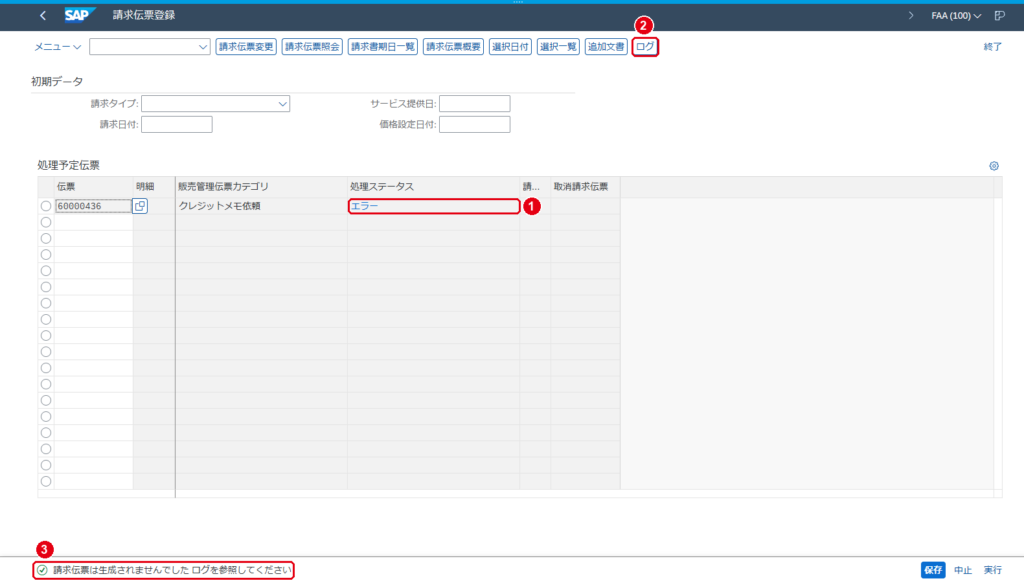Viewport: 1024px width, 583px height.
Task: Click the flag icon in top right corner
Action: click(x=1000, y=16)
